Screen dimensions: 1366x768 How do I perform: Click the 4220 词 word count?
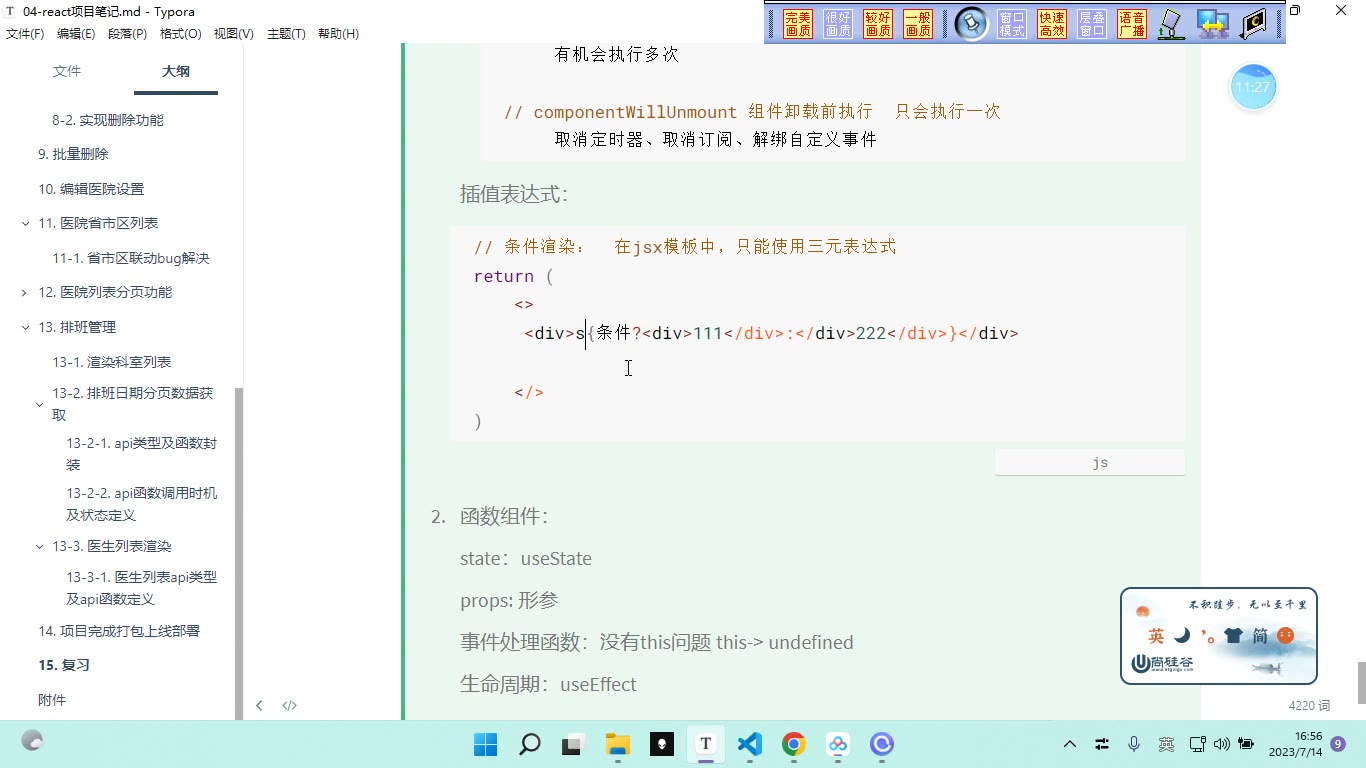click(x=1309, y=706)
